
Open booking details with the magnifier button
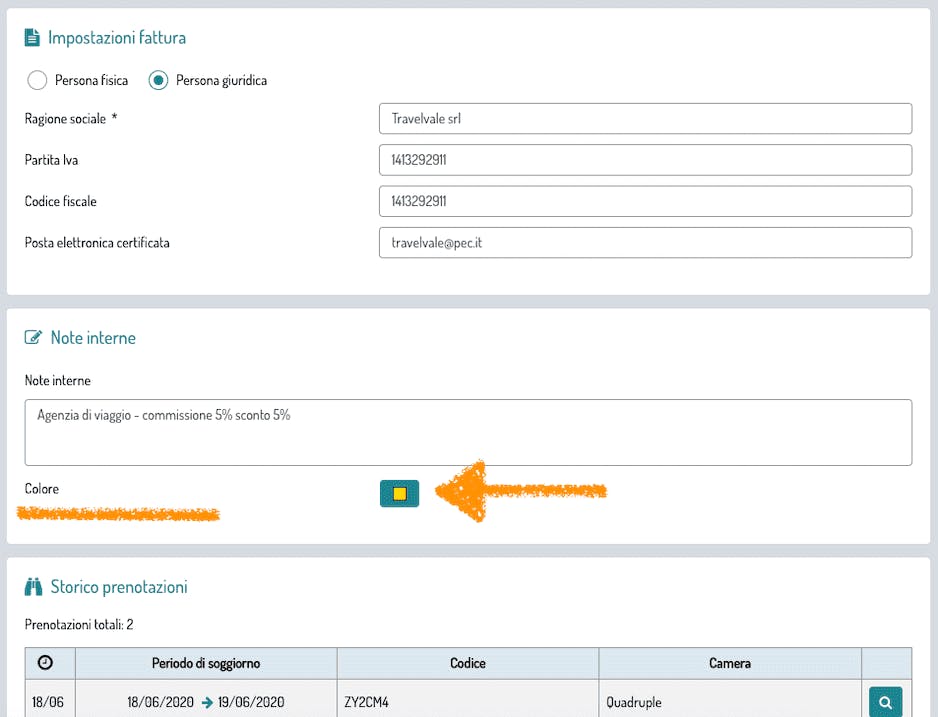(x=885, y=702)
